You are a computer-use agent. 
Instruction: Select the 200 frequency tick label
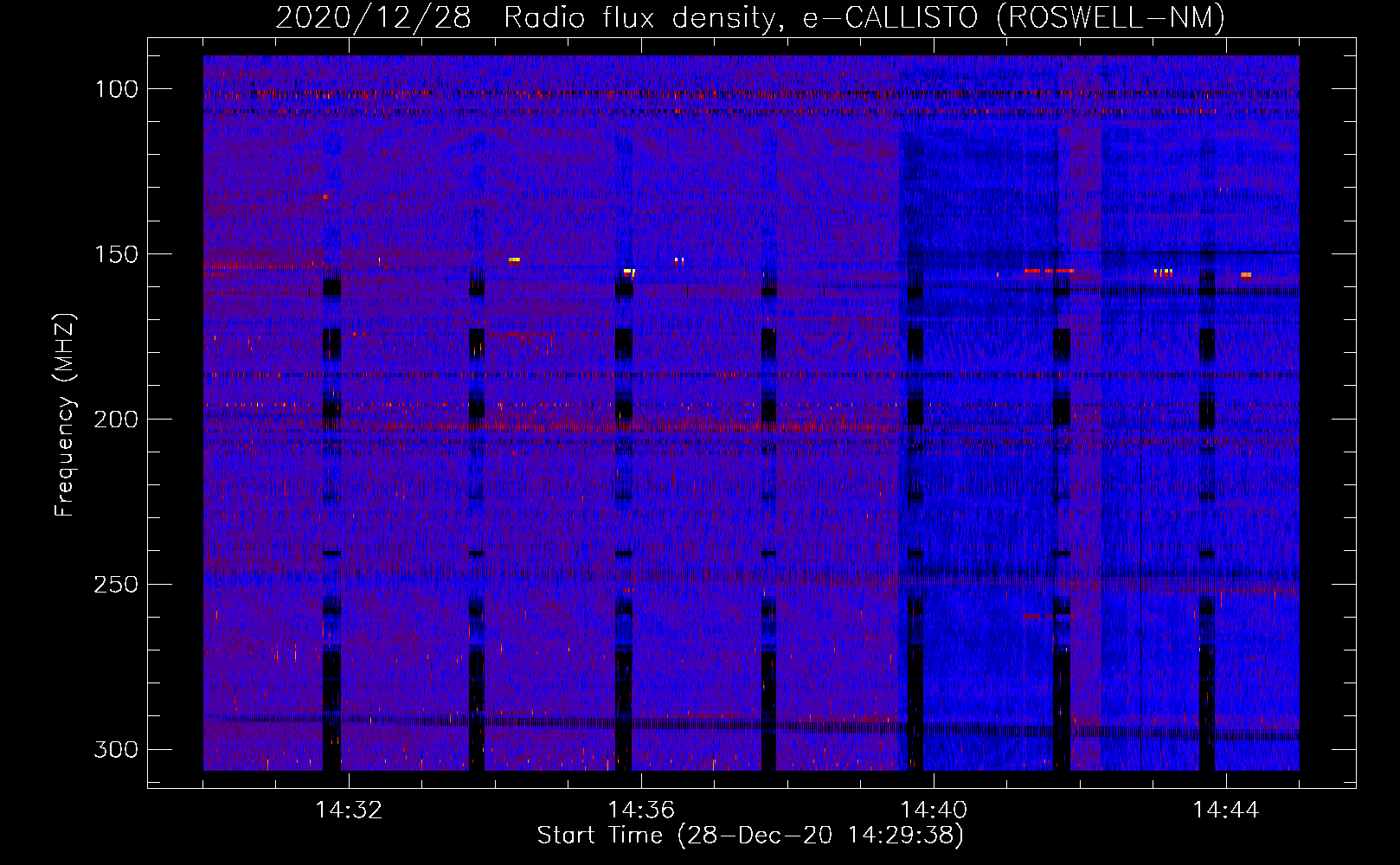tap(116, 420)
